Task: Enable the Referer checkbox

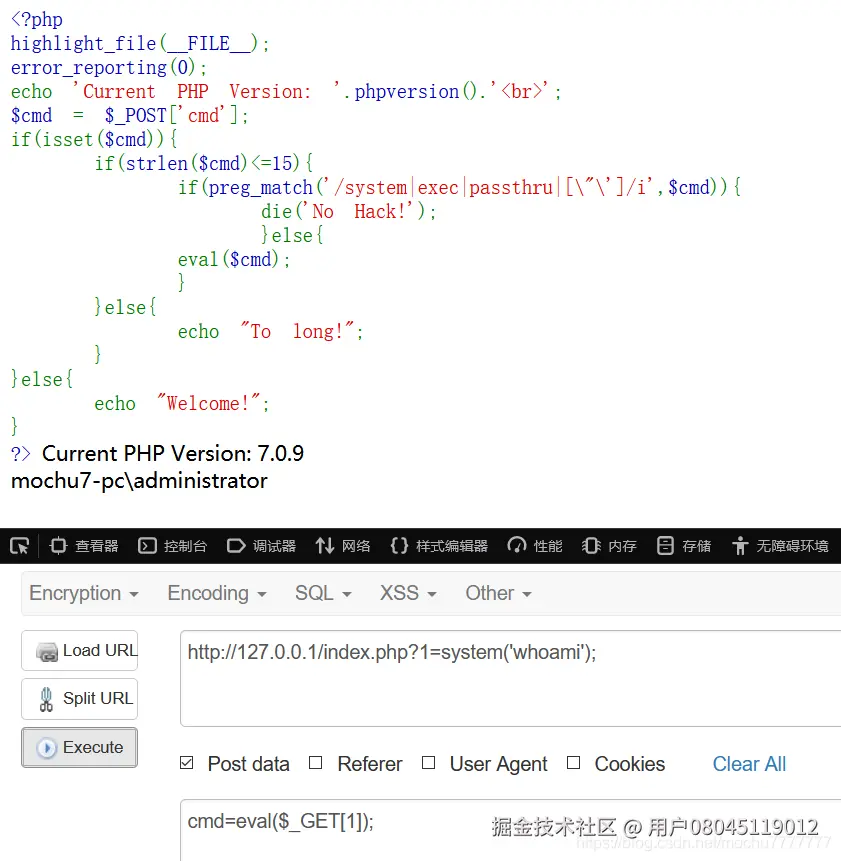Action: pos(315,763)
